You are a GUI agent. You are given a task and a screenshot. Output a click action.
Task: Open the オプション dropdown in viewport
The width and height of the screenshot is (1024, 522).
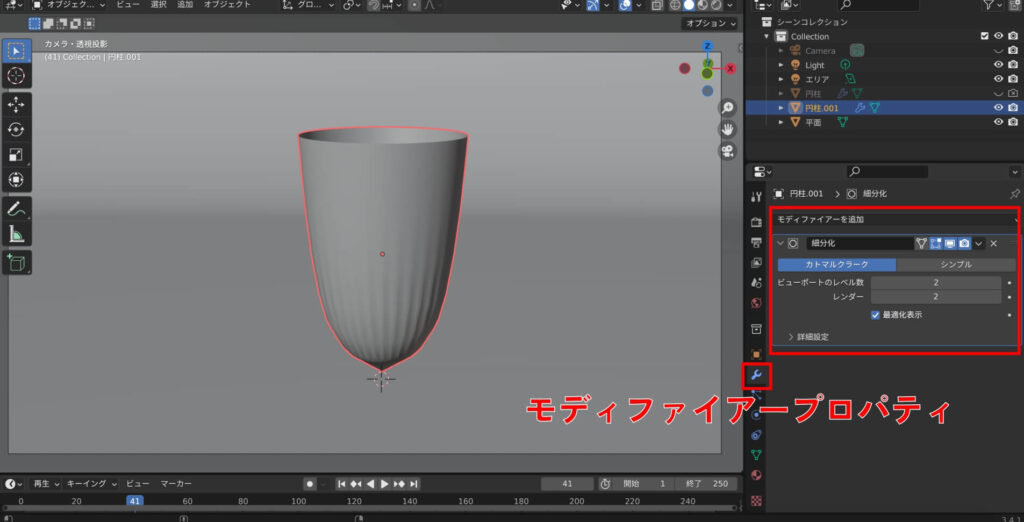(x=709, y=23)
